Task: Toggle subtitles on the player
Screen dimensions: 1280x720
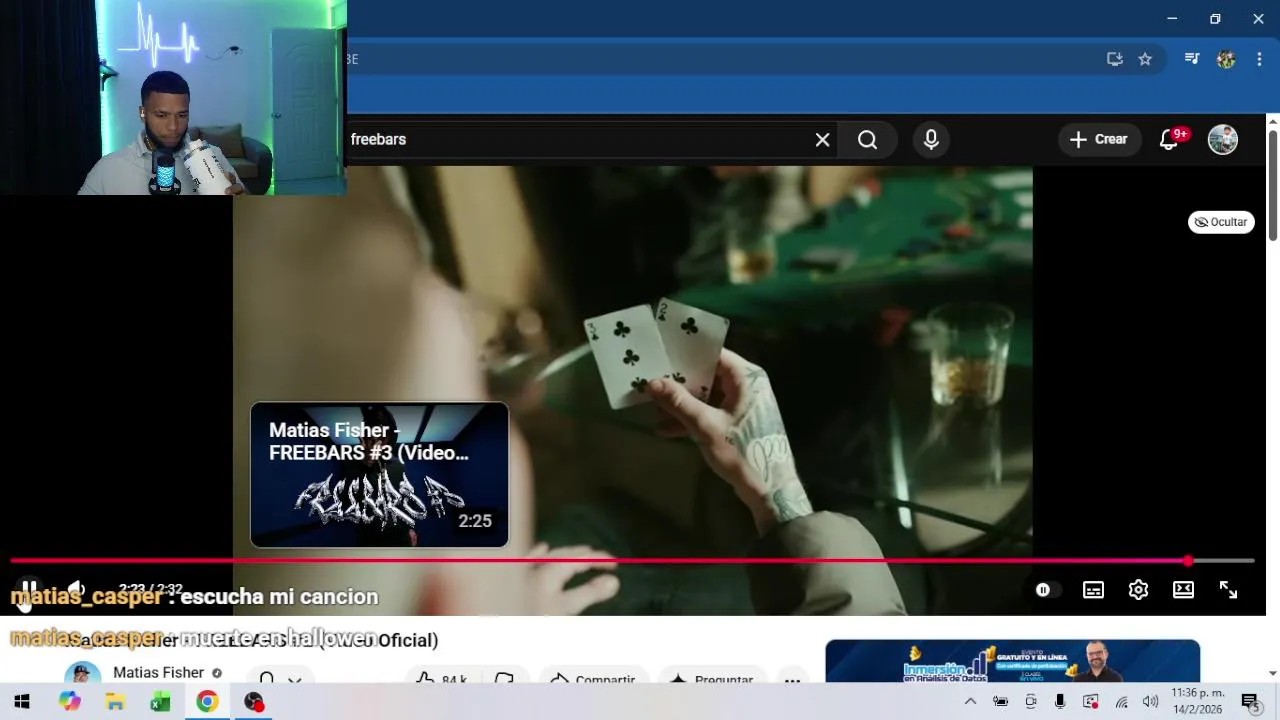Action: click(x=1093, y=590)
